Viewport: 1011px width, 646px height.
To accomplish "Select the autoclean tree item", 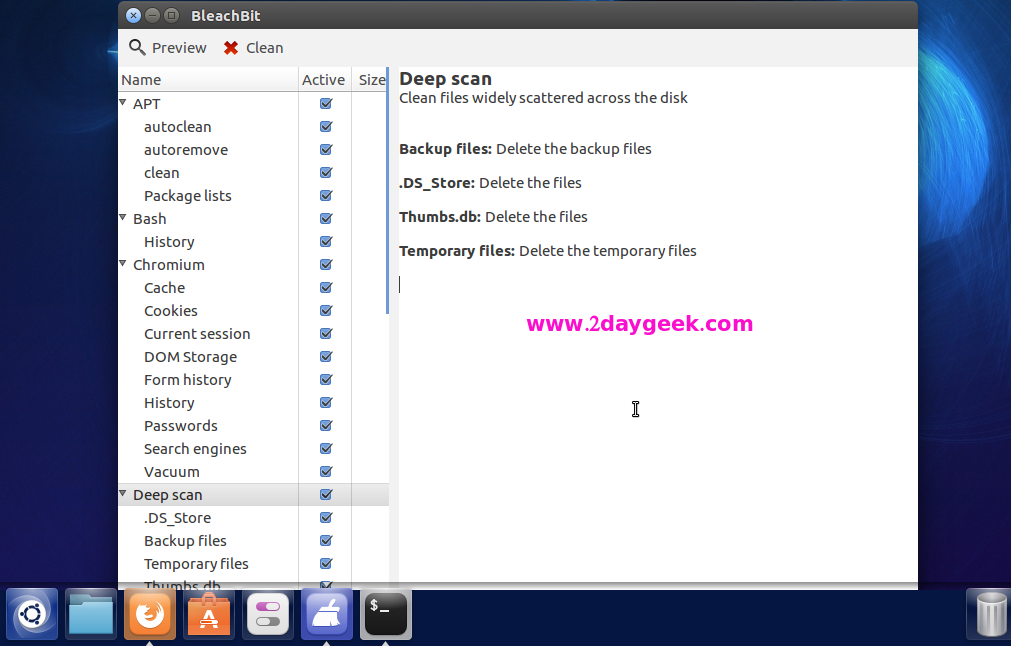I will pyautogui.click(x=177, y=127).
